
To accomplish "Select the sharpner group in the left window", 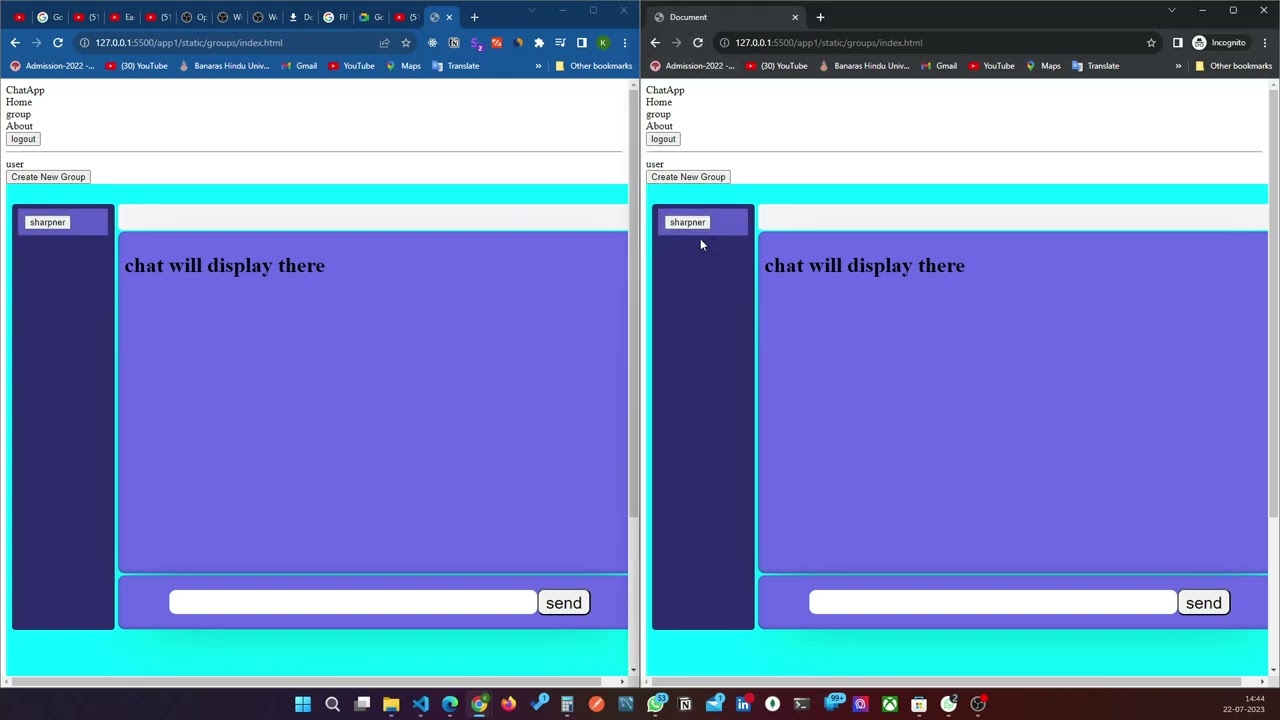I will [47, 222].
